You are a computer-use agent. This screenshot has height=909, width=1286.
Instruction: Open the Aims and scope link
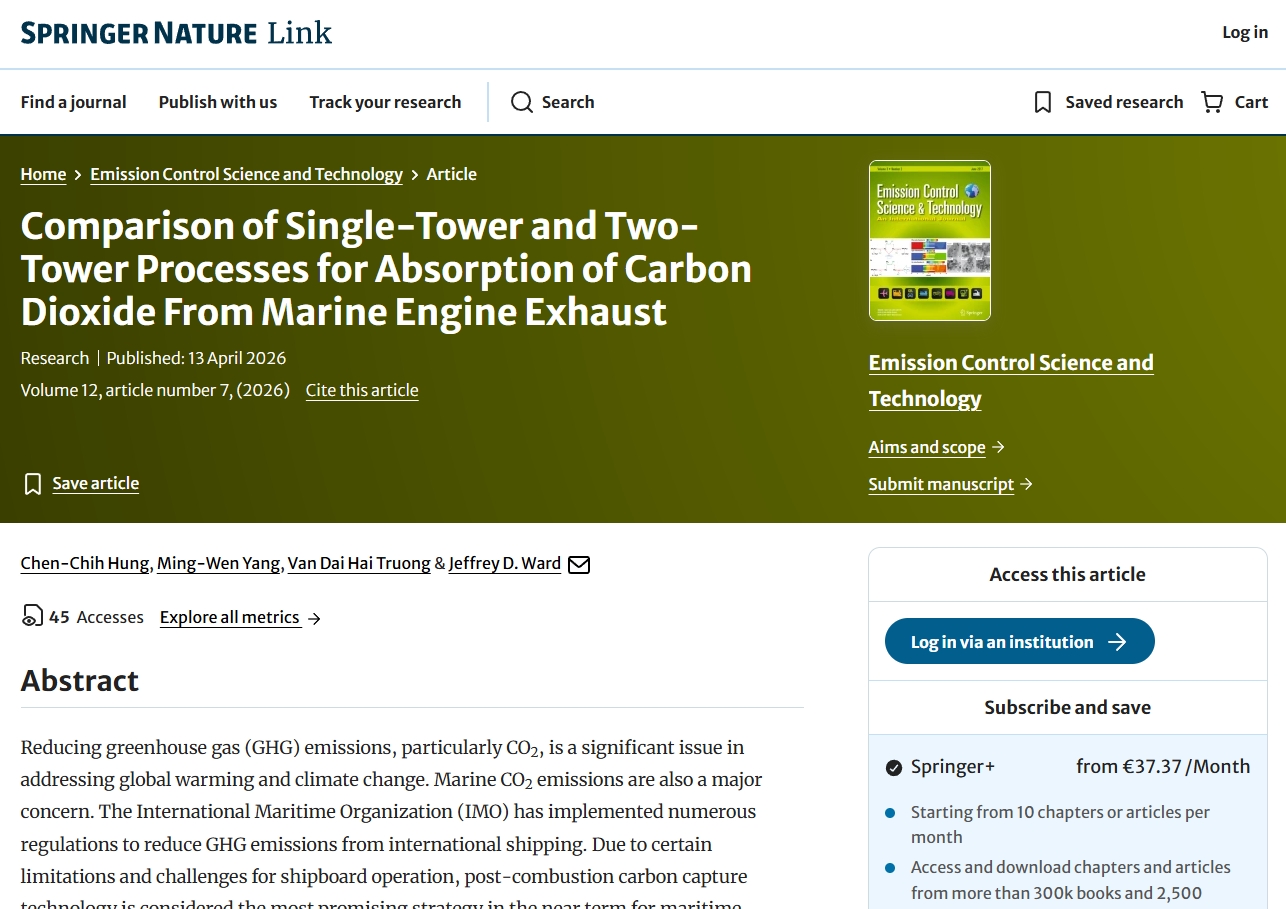[927, 447]
